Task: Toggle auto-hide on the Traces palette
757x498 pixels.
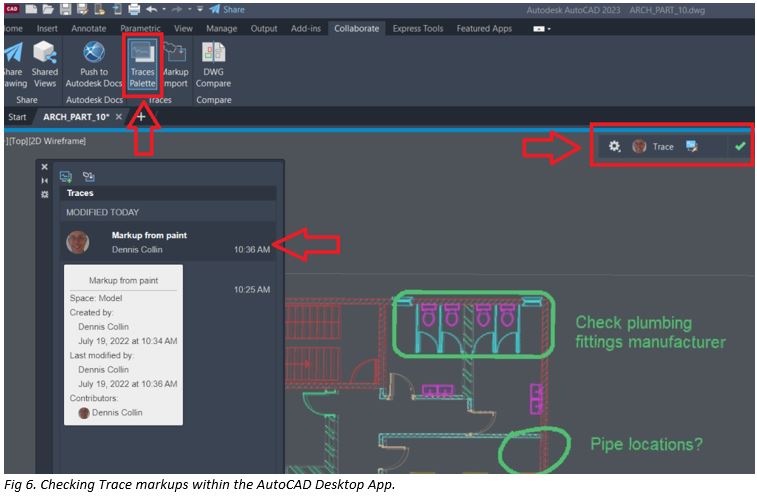Action: [44, 180]
